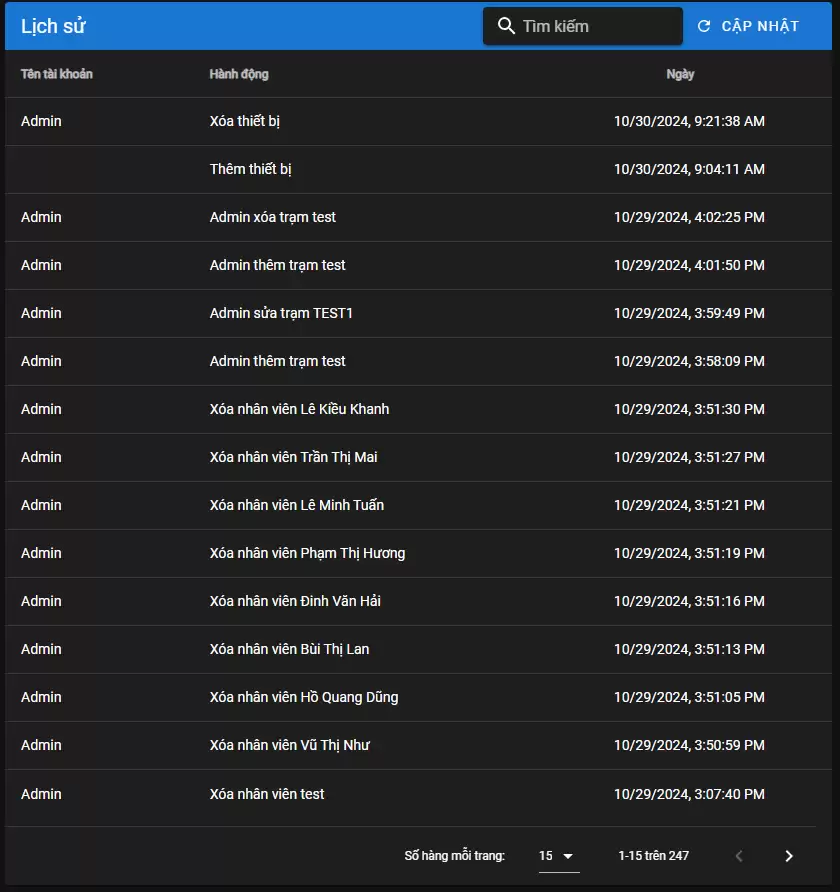The height and width of the screenshot is (892, 840).
Task: Click the Admin xóa trạm test entry
Action: pos(273,217)
